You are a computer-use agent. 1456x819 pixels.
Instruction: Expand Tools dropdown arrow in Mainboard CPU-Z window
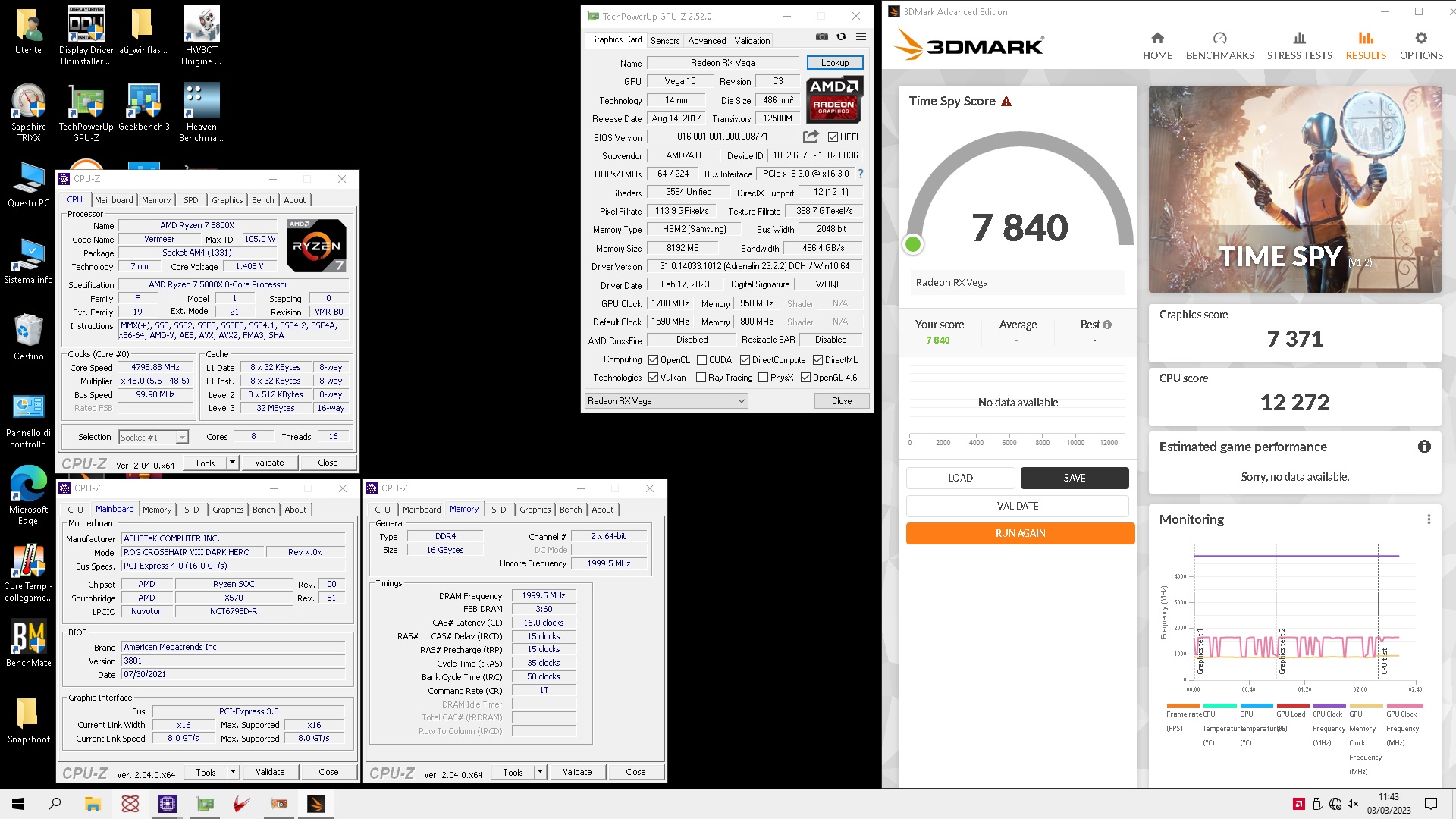233,772
